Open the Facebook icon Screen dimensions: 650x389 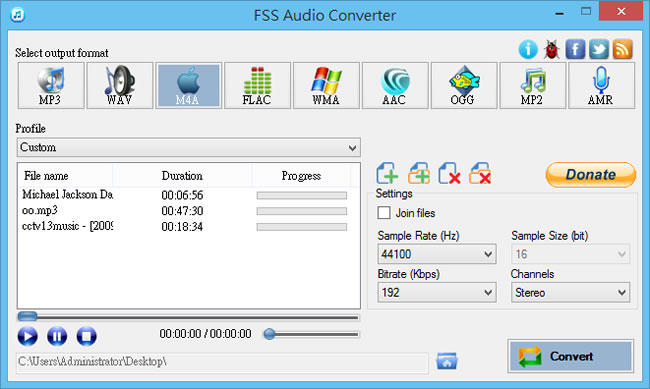pos(575,50)
